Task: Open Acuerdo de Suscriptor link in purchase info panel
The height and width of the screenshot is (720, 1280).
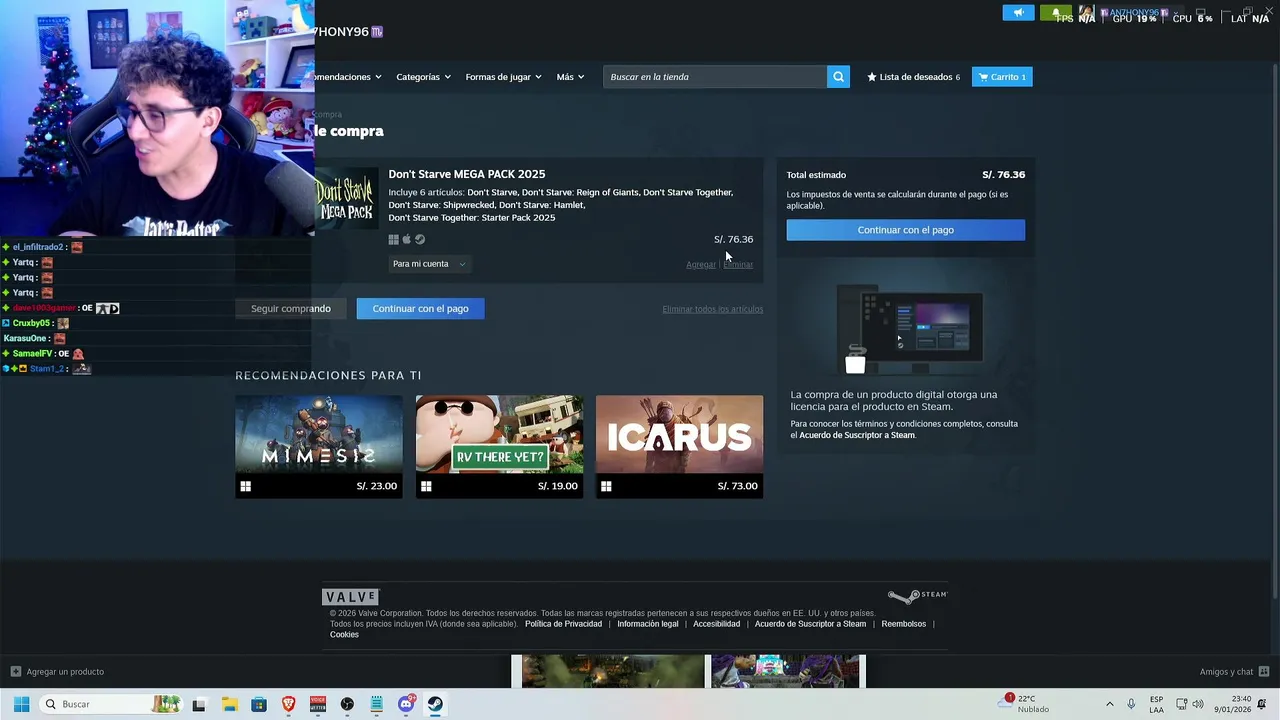Action: (857, 435)
